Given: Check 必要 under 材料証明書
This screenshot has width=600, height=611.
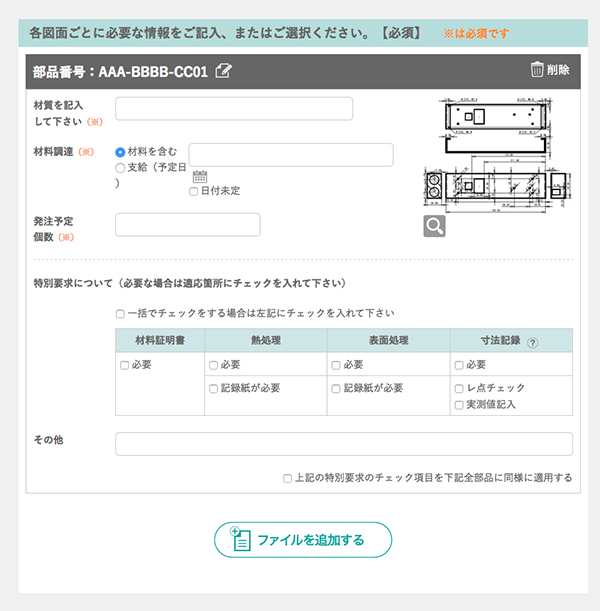Looking at the screenshot, I should tap(125, 365).
